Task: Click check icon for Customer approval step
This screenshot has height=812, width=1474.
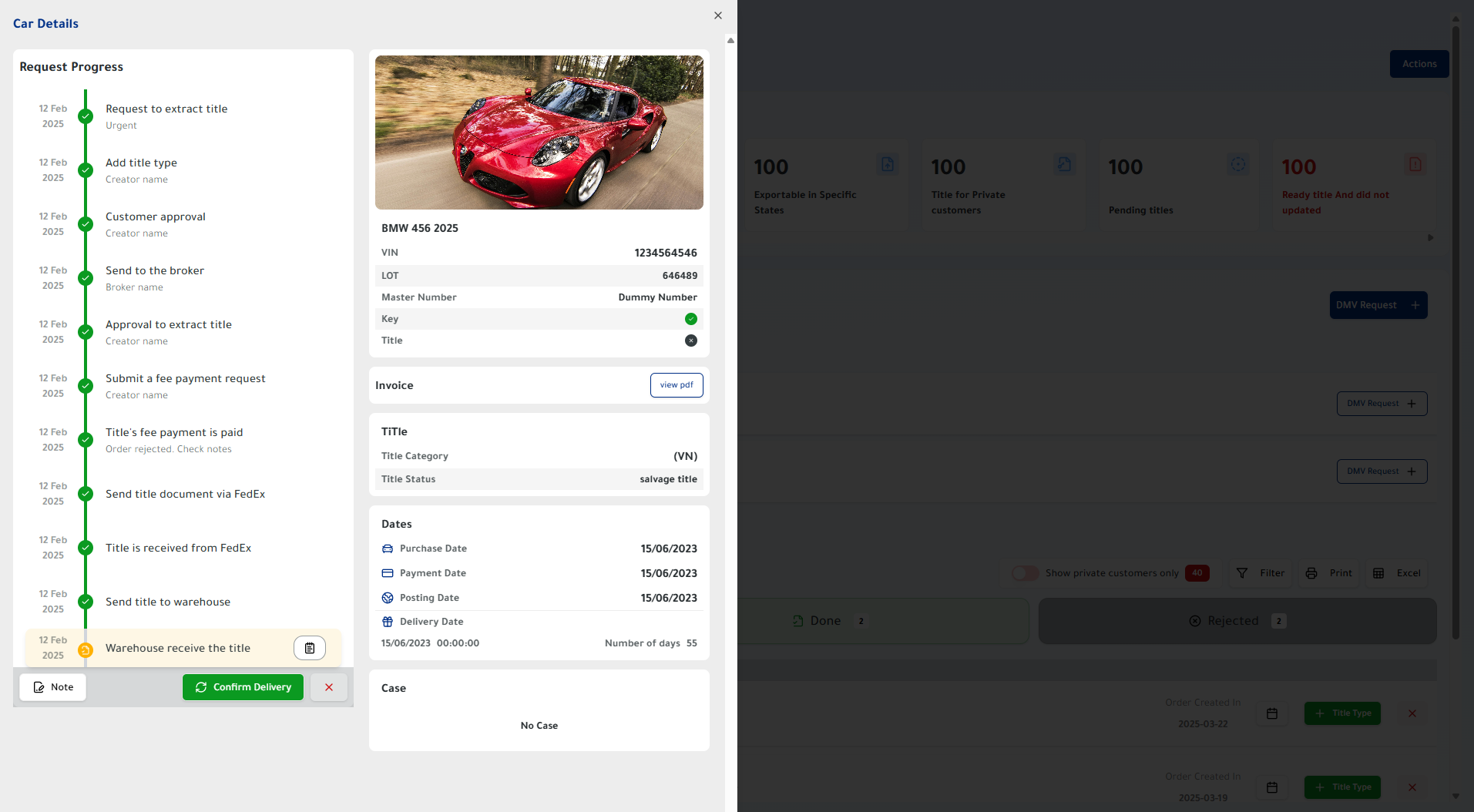Action: point(86,224)
